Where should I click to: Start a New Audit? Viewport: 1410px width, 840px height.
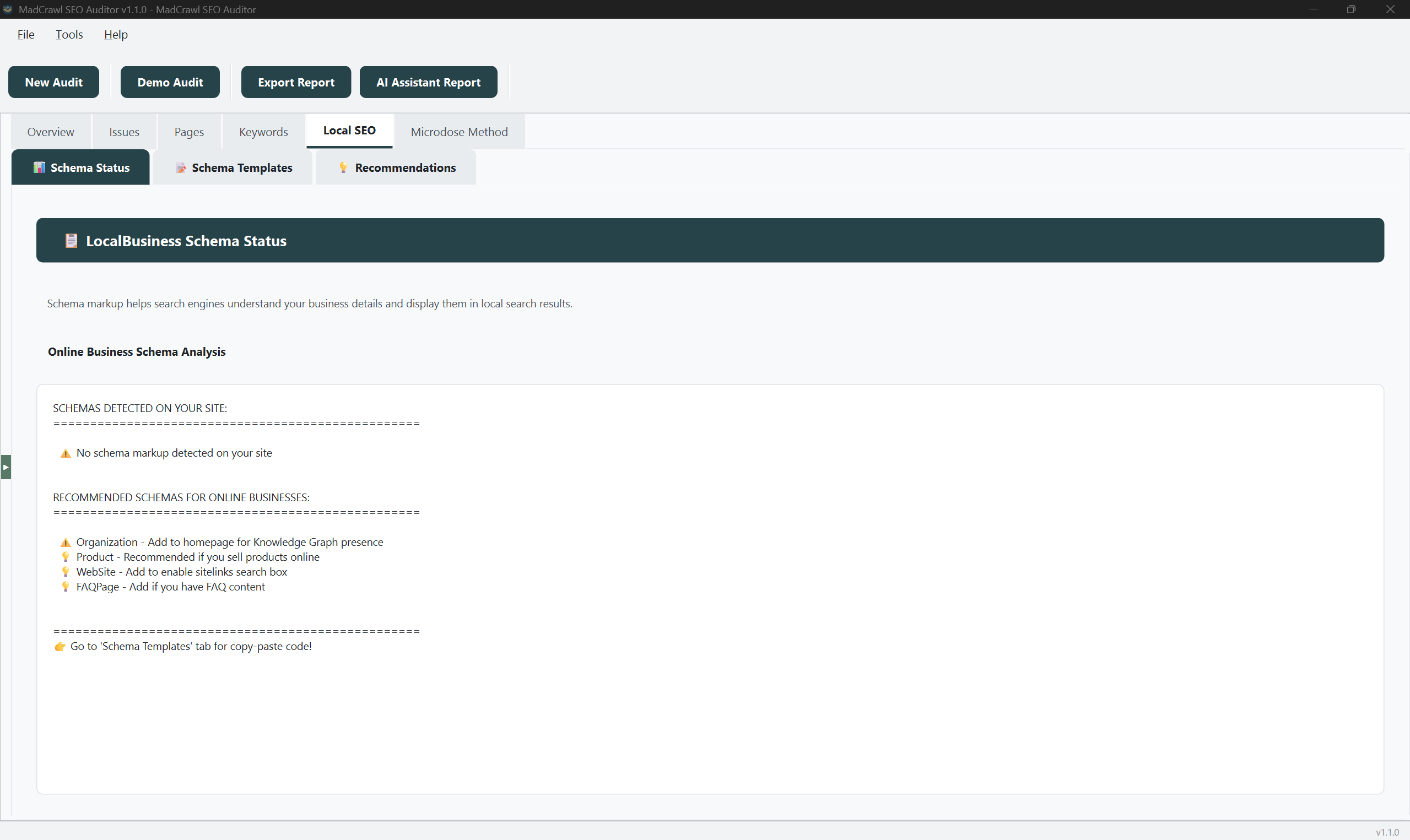54,82
